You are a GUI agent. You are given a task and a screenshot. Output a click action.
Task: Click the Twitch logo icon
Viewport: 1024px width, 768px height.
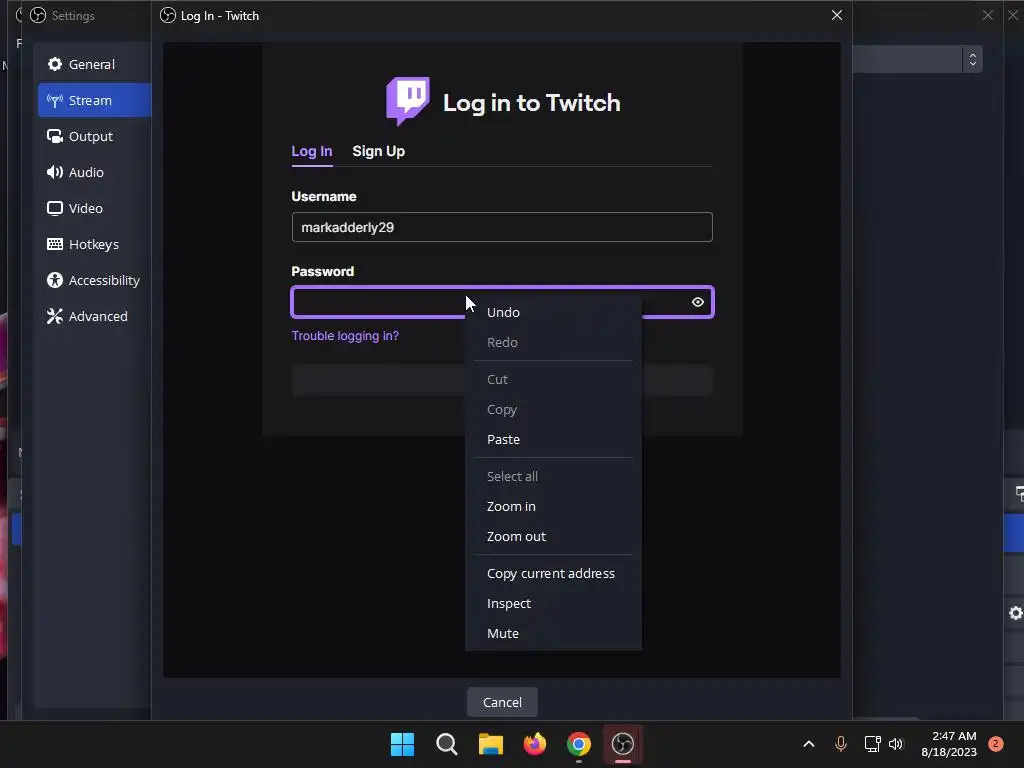coord(408,101)
